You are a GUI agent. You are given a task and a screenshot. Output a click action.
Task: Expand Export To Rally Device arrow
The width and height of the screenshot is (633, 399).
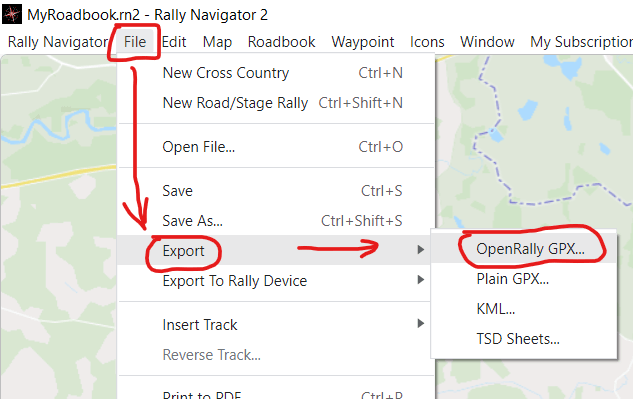[421, 279]
